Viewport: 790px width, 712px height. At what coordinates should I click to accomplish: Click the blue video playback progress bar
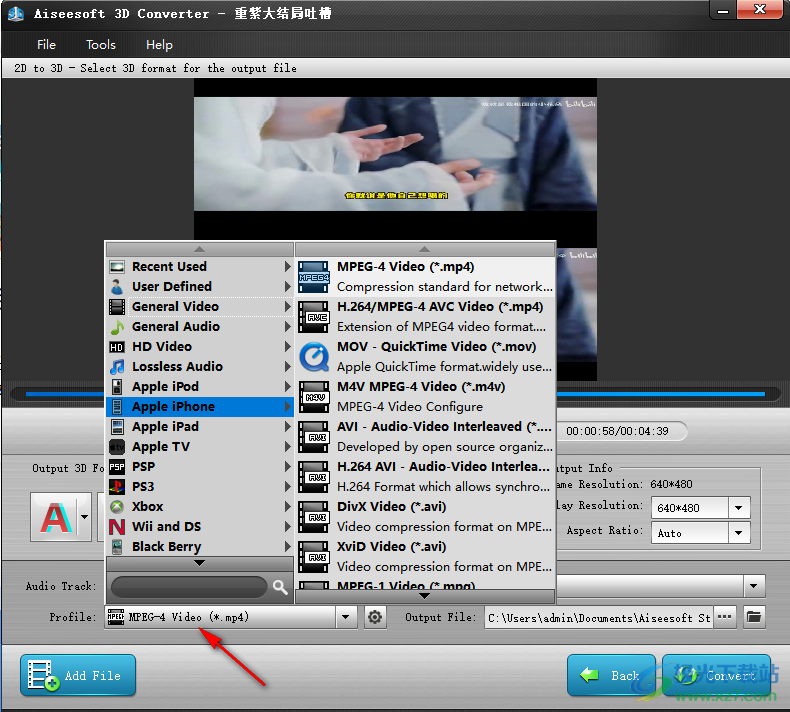point(395,394)
